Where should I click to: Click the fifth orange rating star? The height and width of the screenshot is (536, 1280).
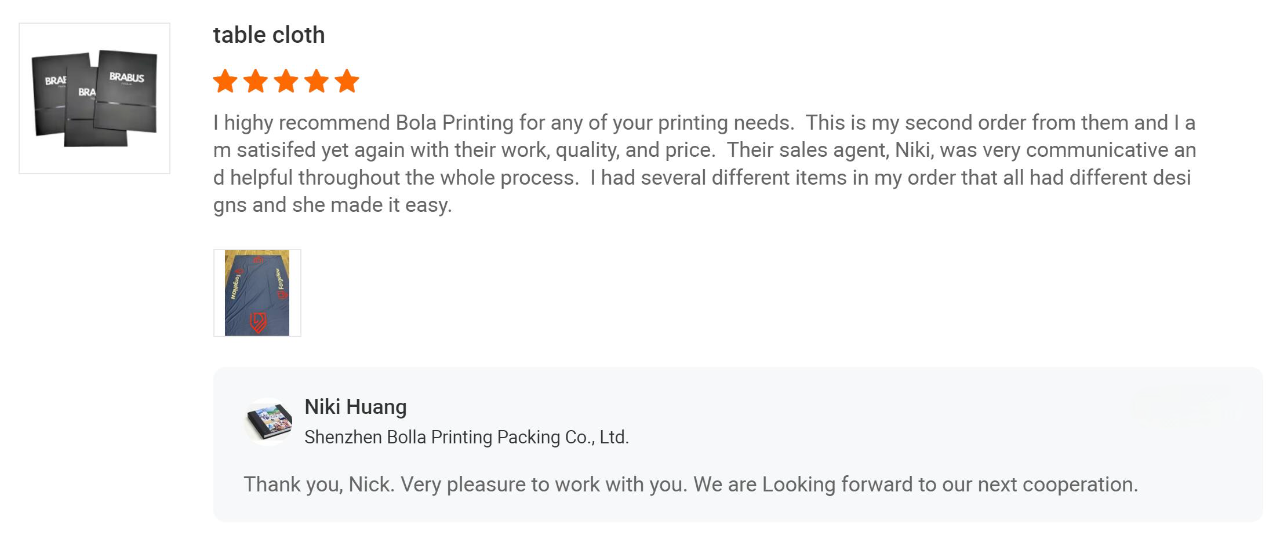tap(347, 81)
